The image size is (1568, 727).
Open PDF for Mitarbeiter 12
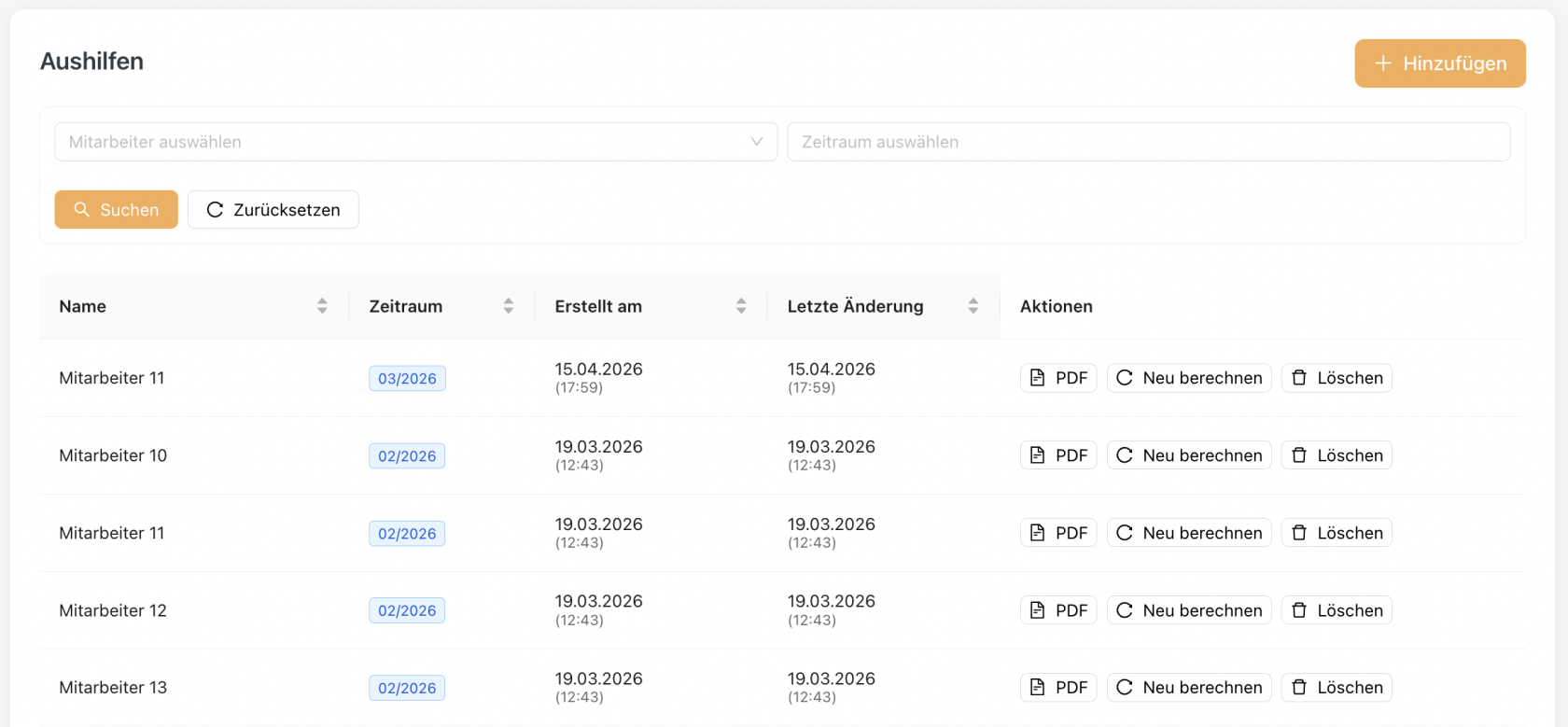click(1058, 610)
